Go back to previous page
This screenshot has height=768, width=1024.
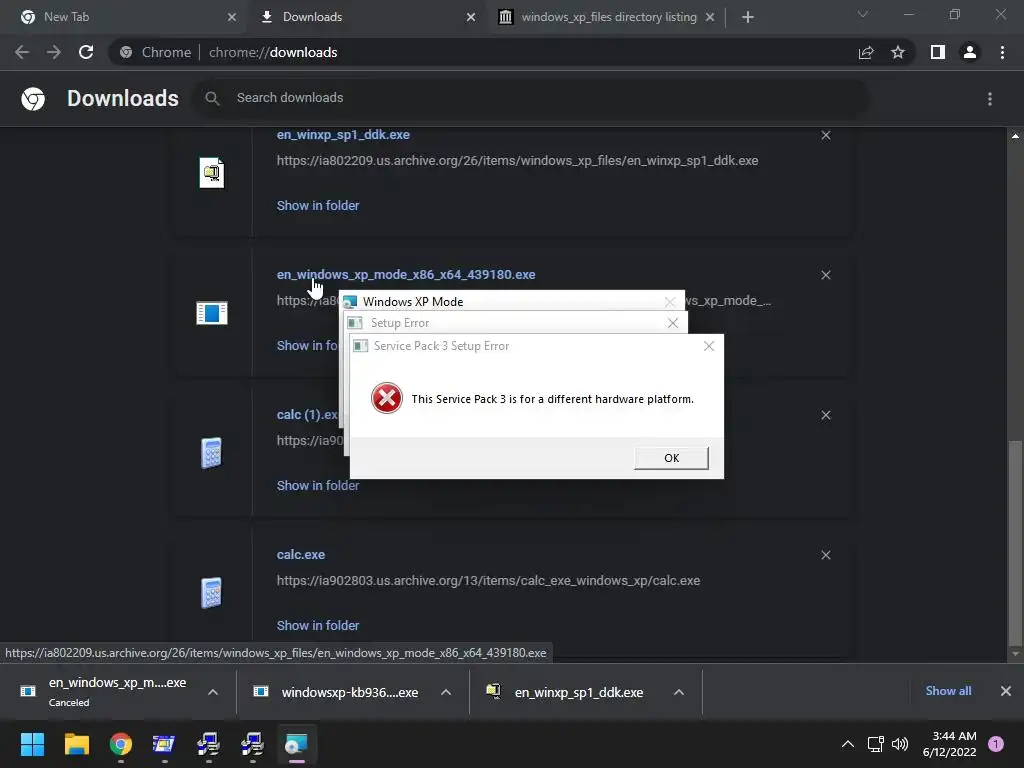(x=22, y=52)
